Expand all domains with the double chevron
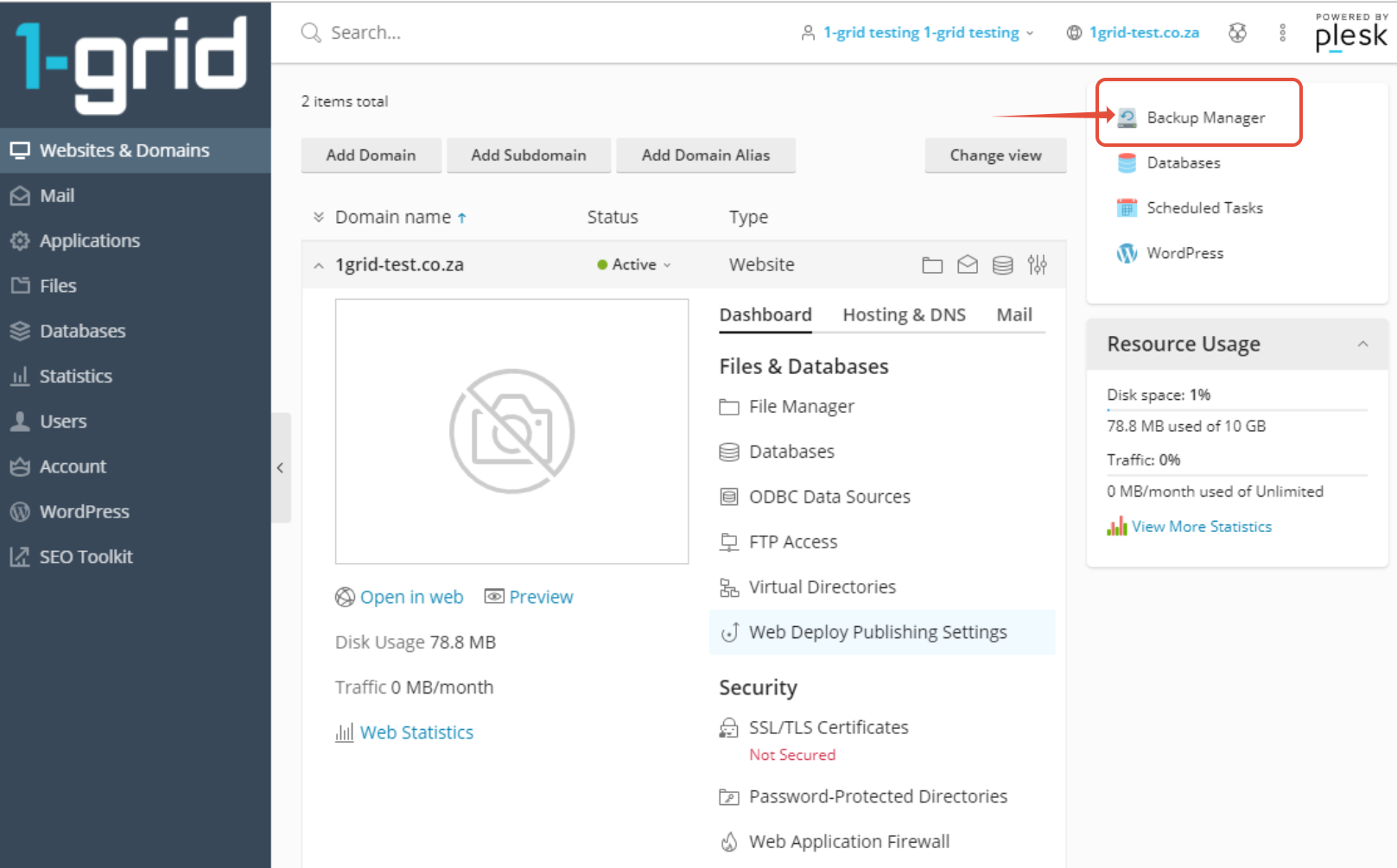This screenshot has height=868, width=1397. tap(318, 217)
